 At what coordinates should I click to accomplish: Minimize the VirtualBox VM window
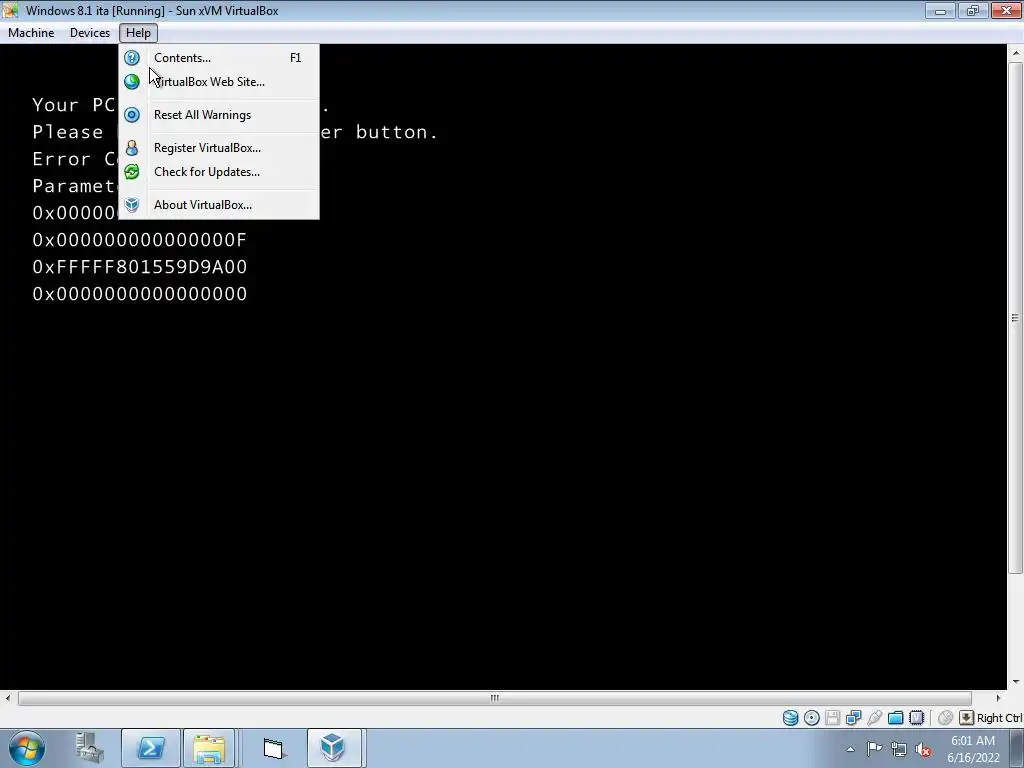tap(940, 10)
